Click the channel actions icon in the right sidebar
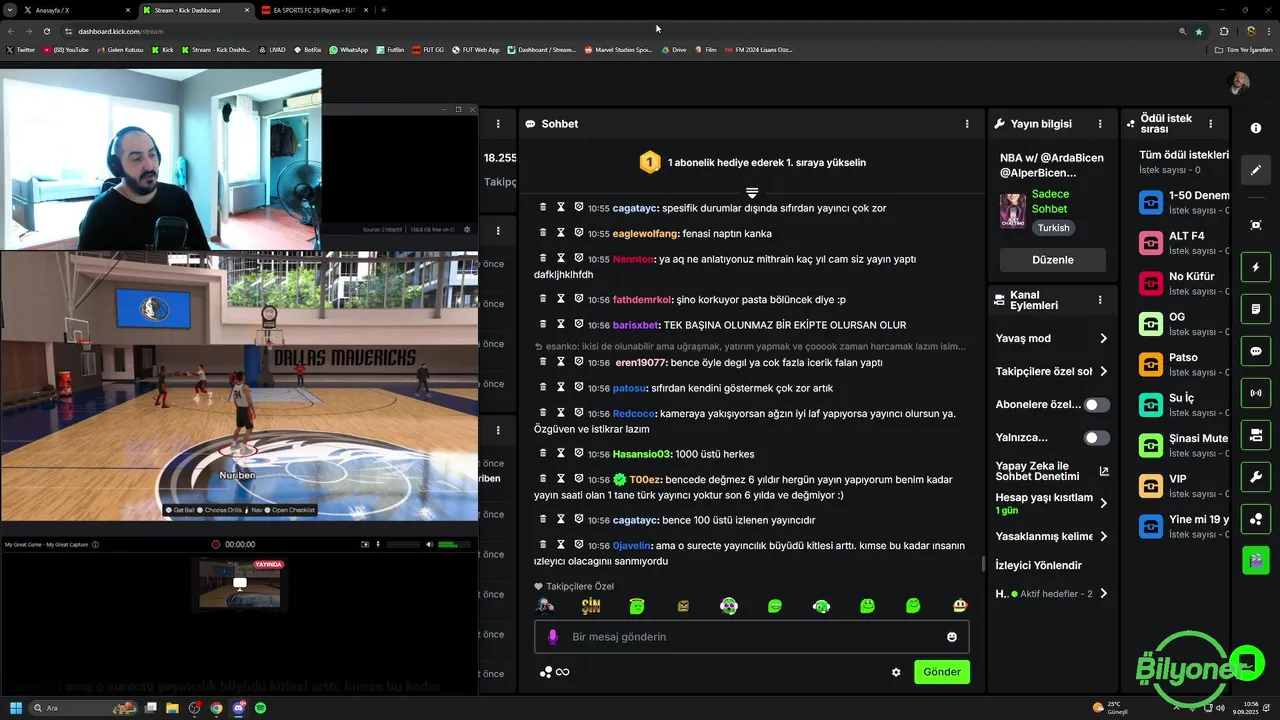This screenshot has height=720, width=1280. 1256,435
